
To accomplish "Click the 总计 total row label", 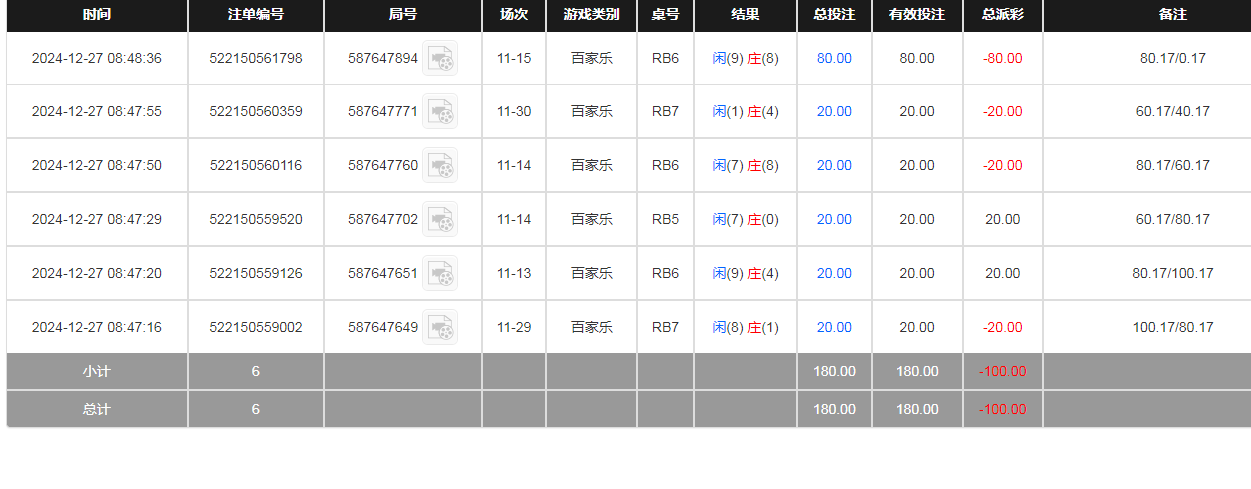I will tap(97, 409).
